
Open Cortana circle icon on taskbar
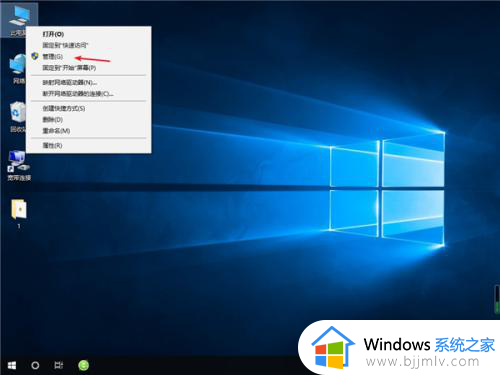[35, 366]
